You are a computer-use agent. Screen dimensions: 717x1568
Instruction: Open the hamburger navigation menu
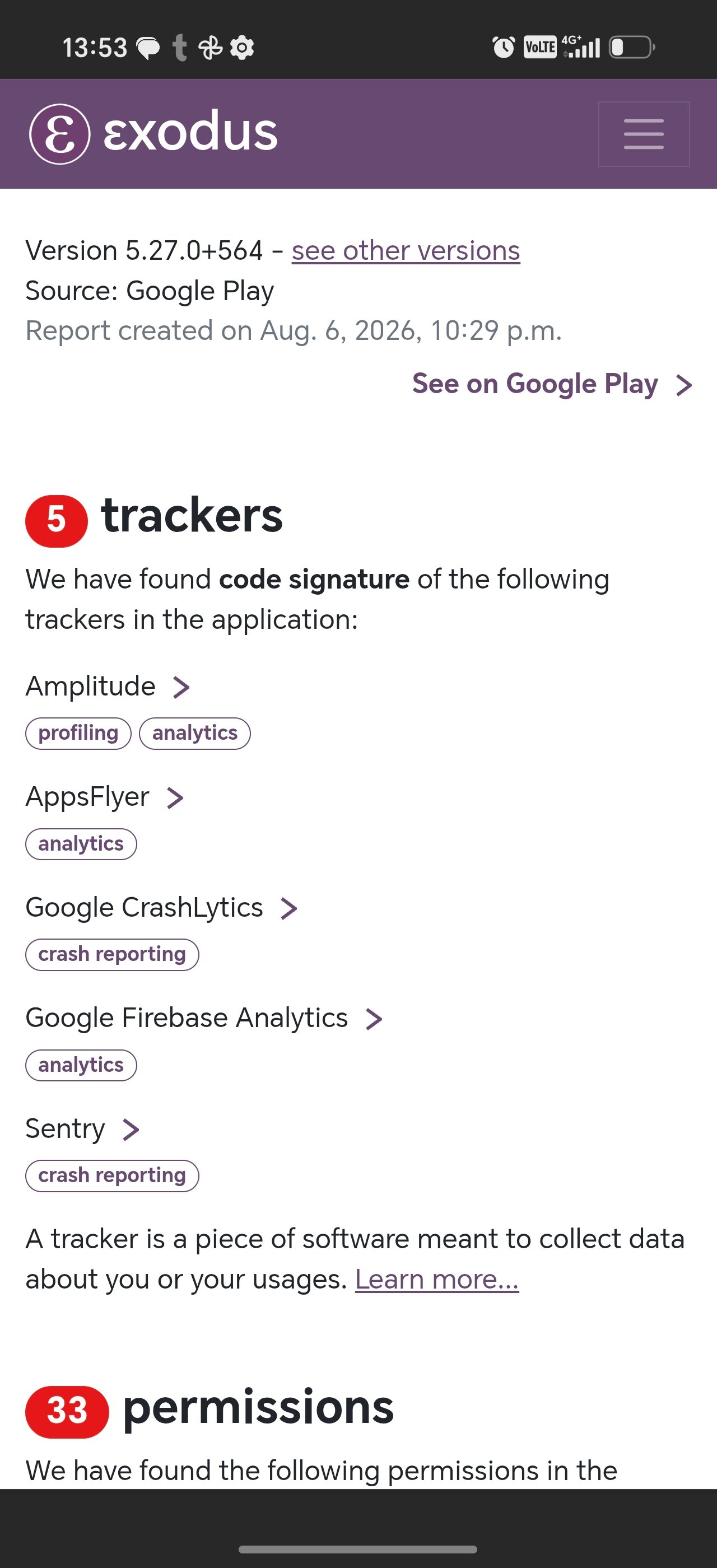click(644, 134)
